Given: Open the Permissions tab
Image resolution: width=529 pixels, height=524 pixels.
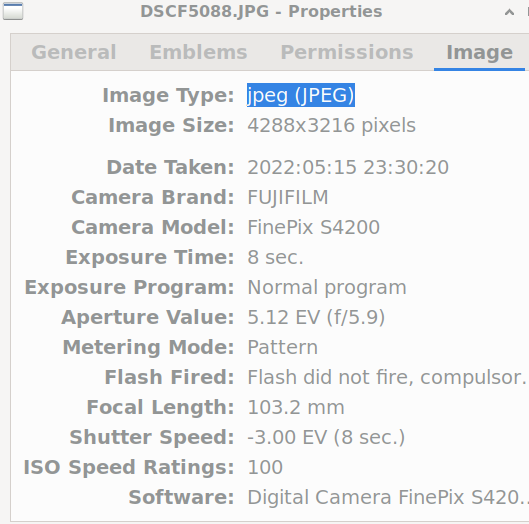Looking at the screenshot, I should point(347,52).
